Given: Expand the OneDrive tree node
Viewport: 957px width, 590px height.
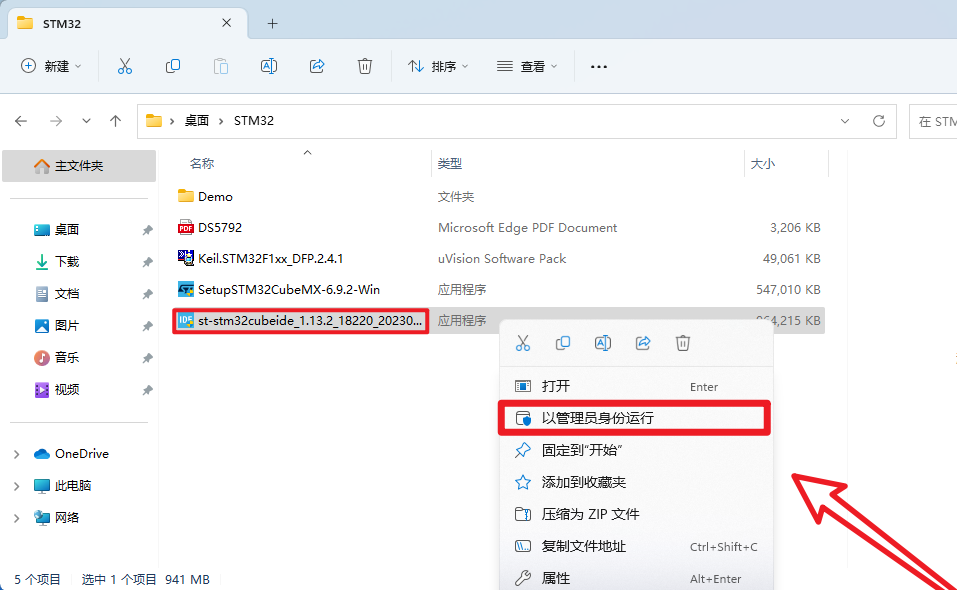Looking at the screenshot, I should click(x=16, y=454).
